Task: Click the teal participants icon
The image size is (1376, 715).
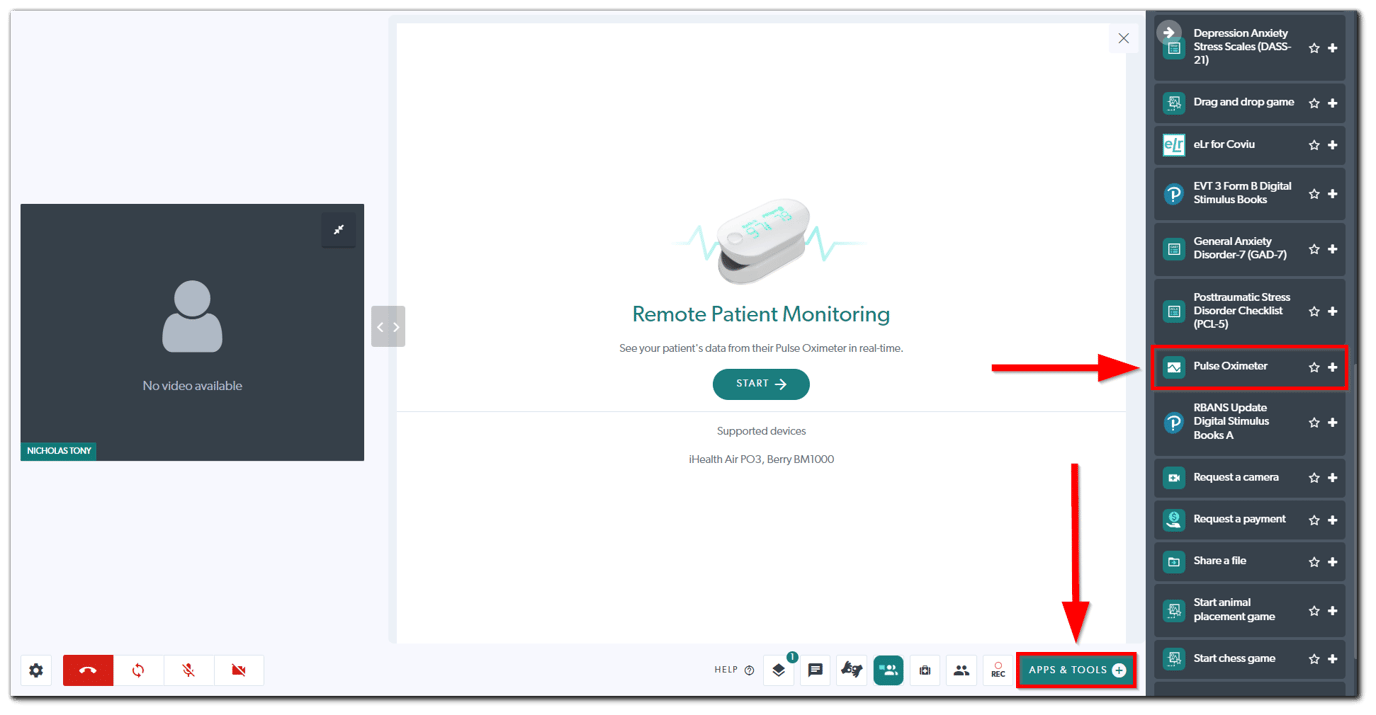Action: 888,670
